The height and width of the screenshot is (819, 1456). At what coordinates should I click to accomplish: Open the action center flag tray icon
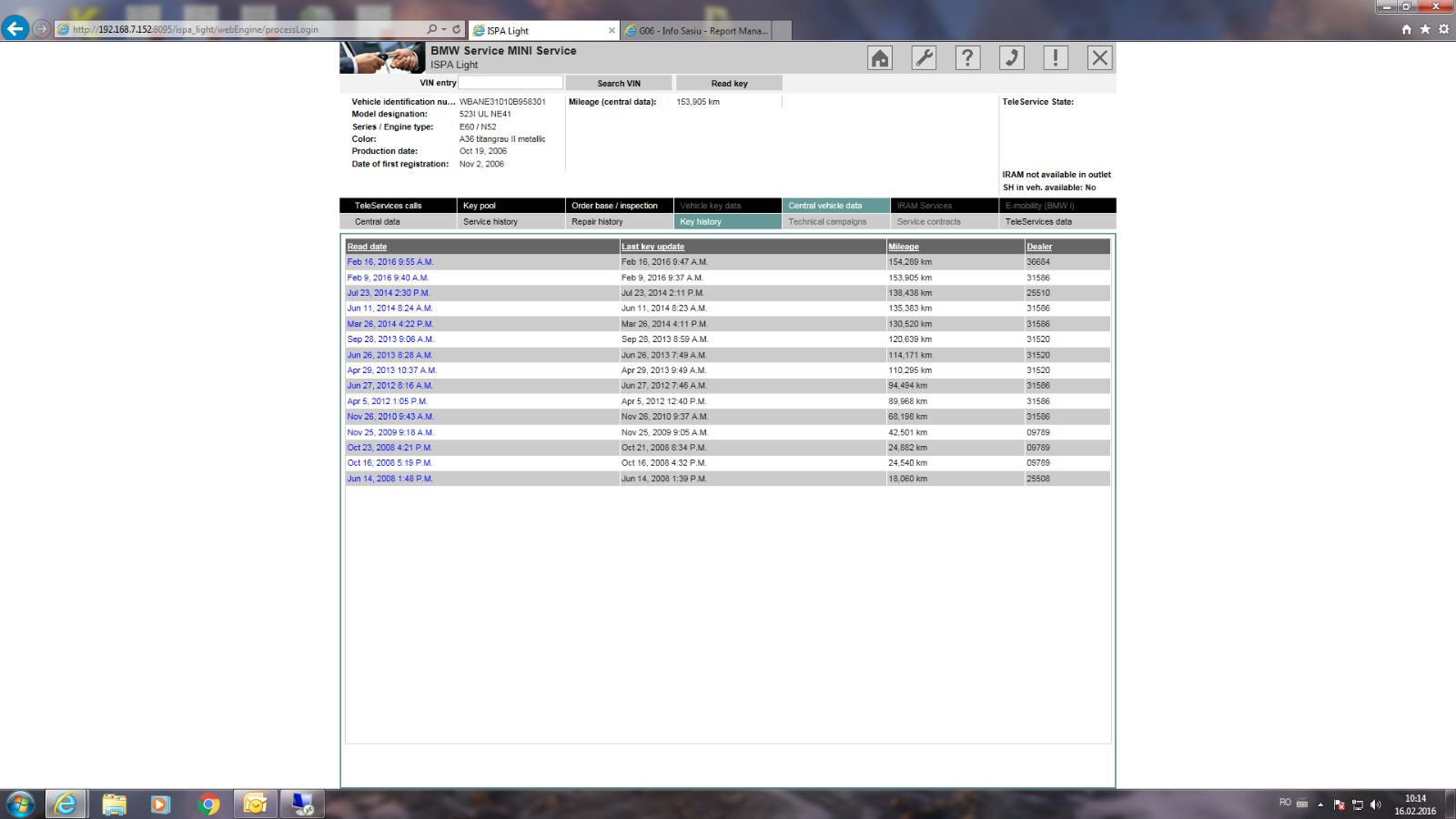pyautogui.click(x=1339, y=804)
